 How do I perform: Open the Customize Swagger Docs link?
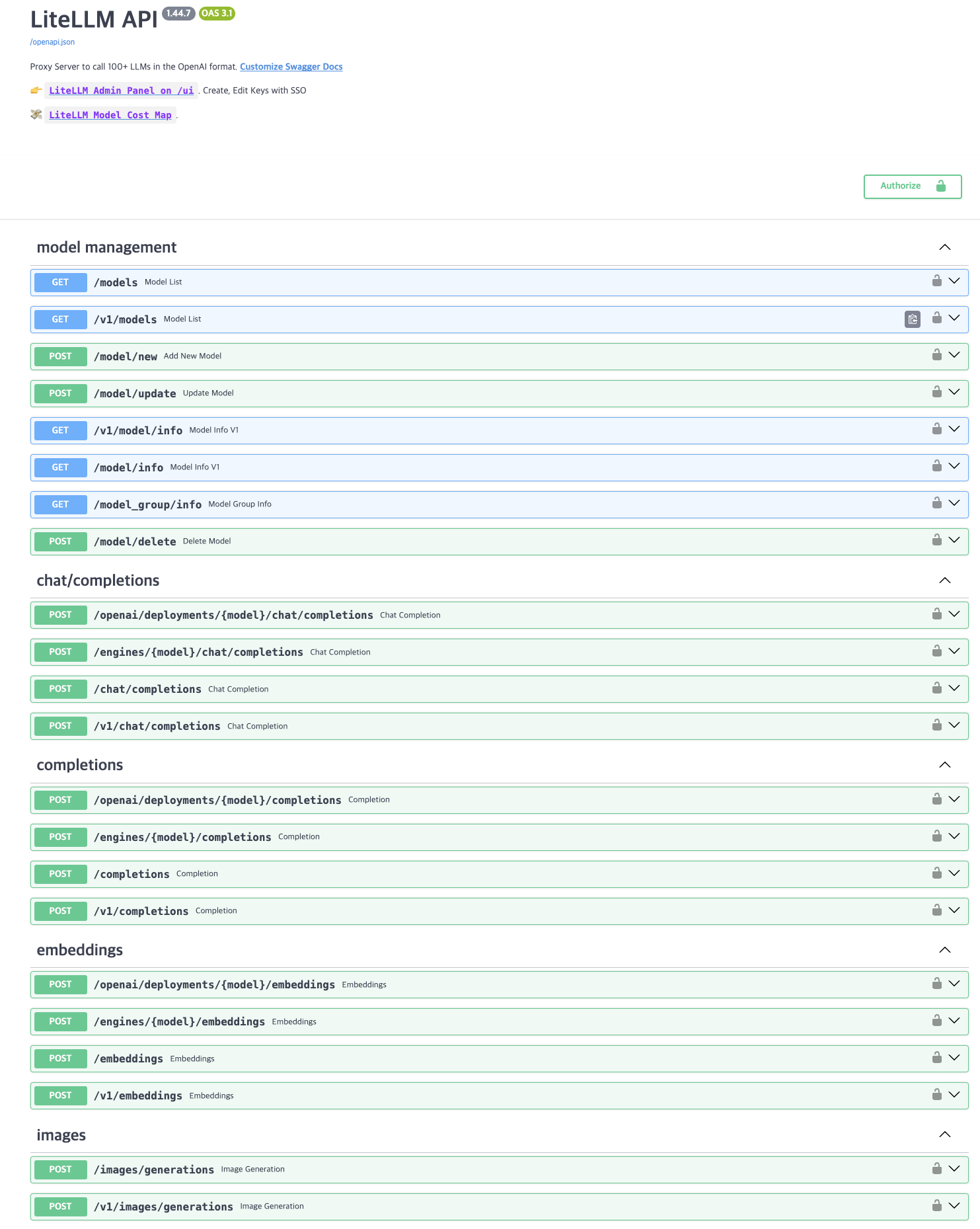(291, 67)
